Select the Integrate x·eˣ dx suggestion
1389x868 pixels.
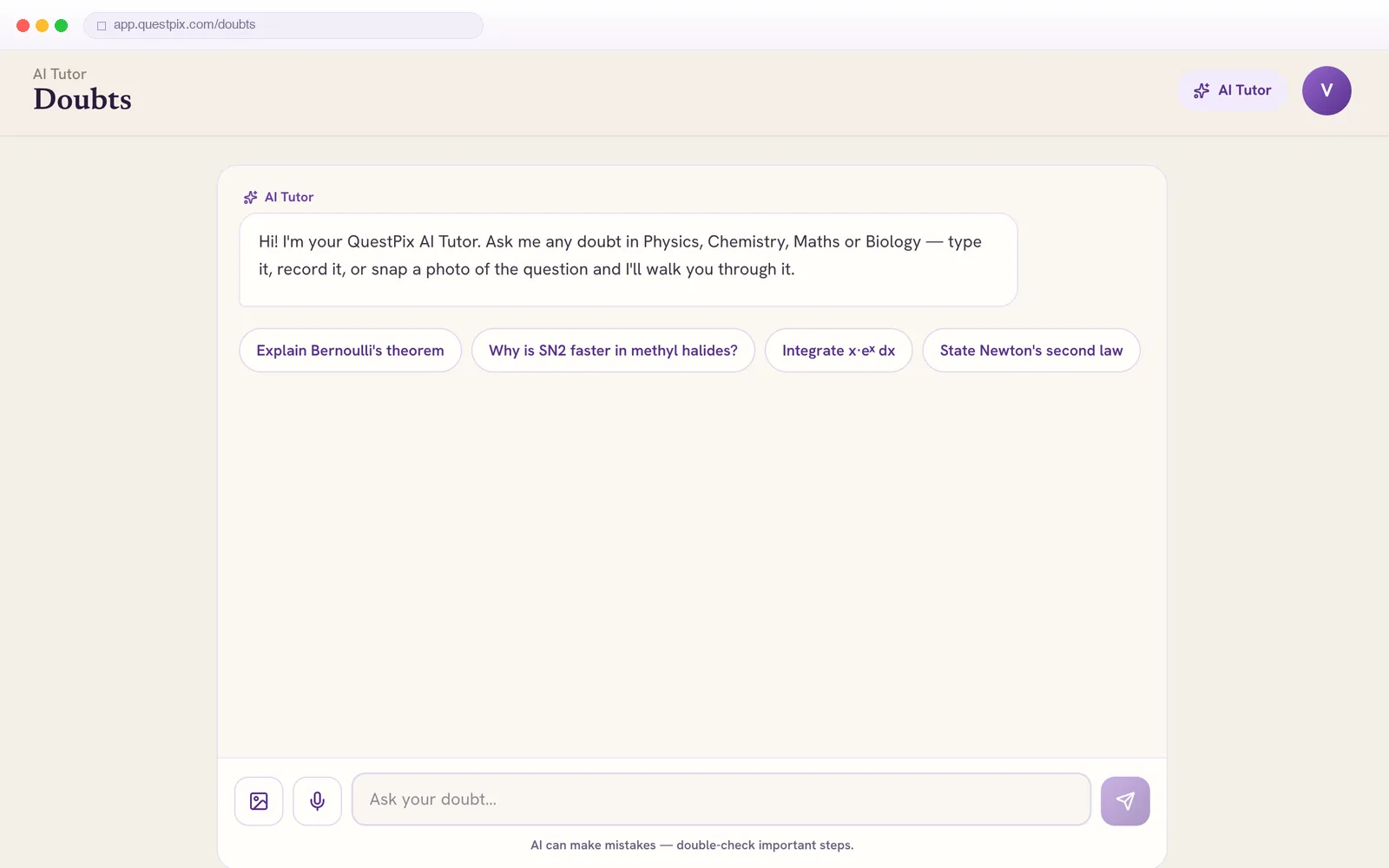click(x=839, y=351)
